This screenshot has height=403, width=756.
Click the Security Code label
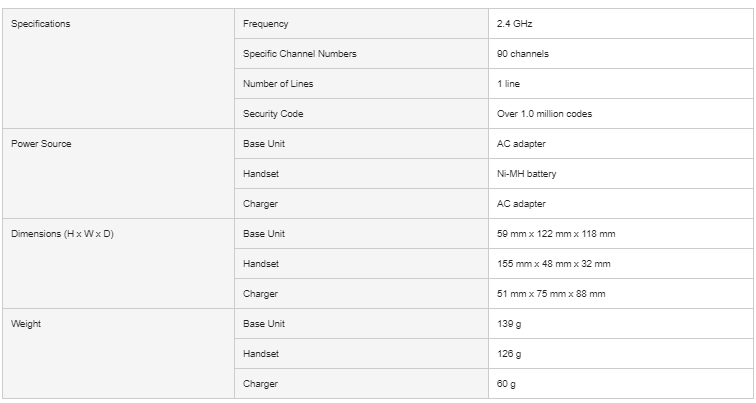point(273,114)
